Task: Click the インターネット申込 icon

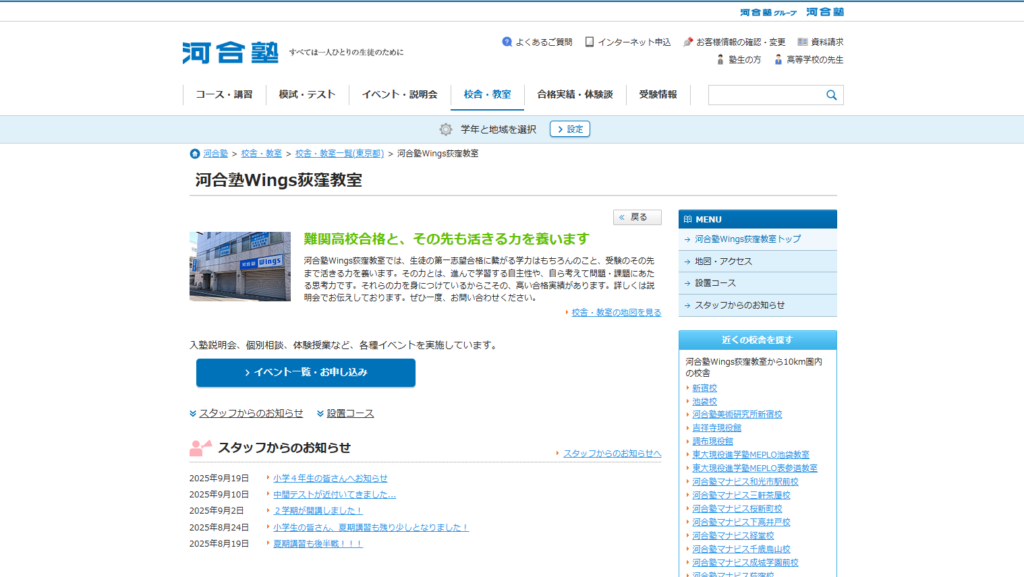Action: point(590,42)
